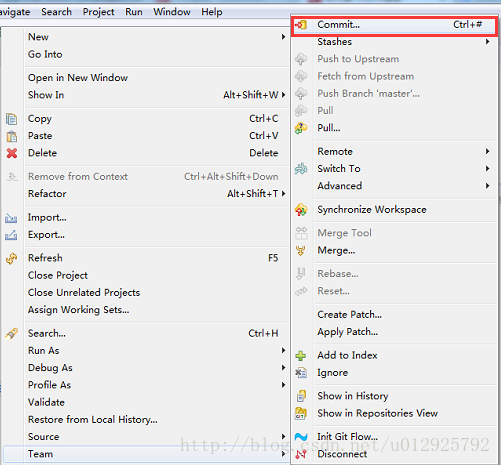This screenshot has height=465, width=501.
Task: Open the Run menu
Action: click(134, 12)
